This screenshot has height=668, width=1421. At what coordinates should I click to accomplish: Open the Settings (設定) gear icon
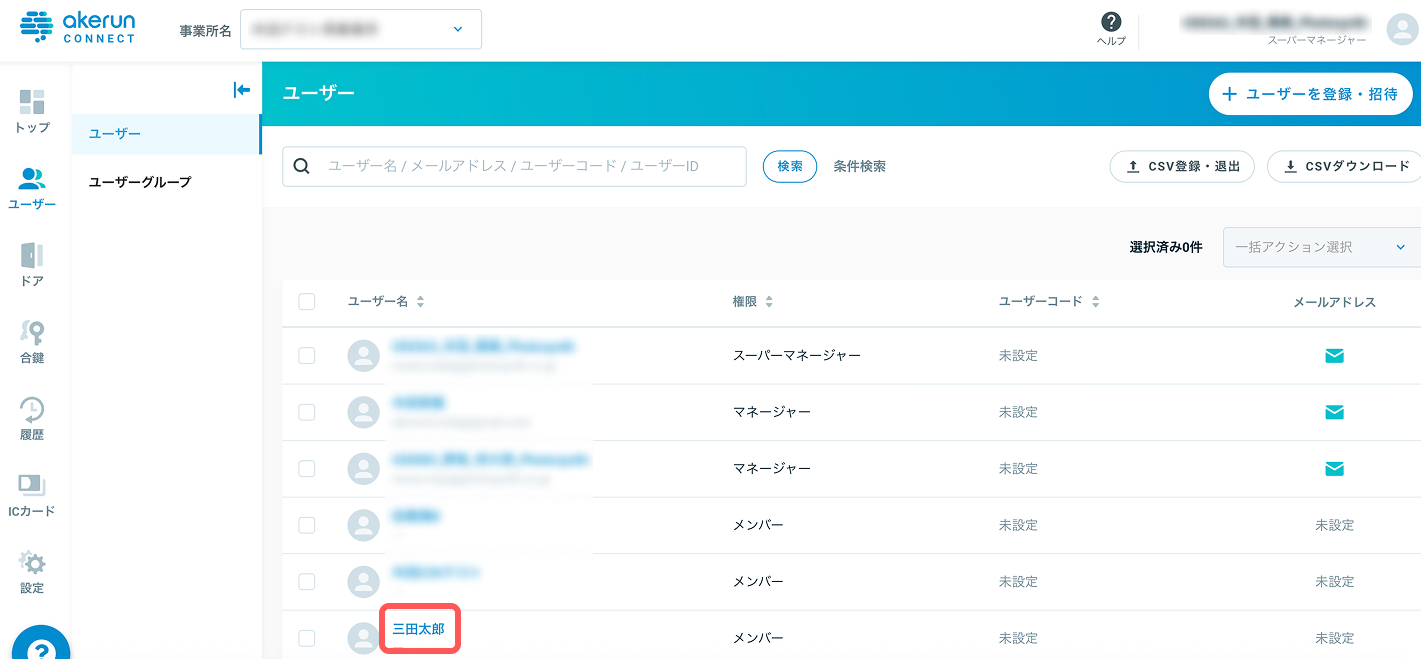click(32, 562)
